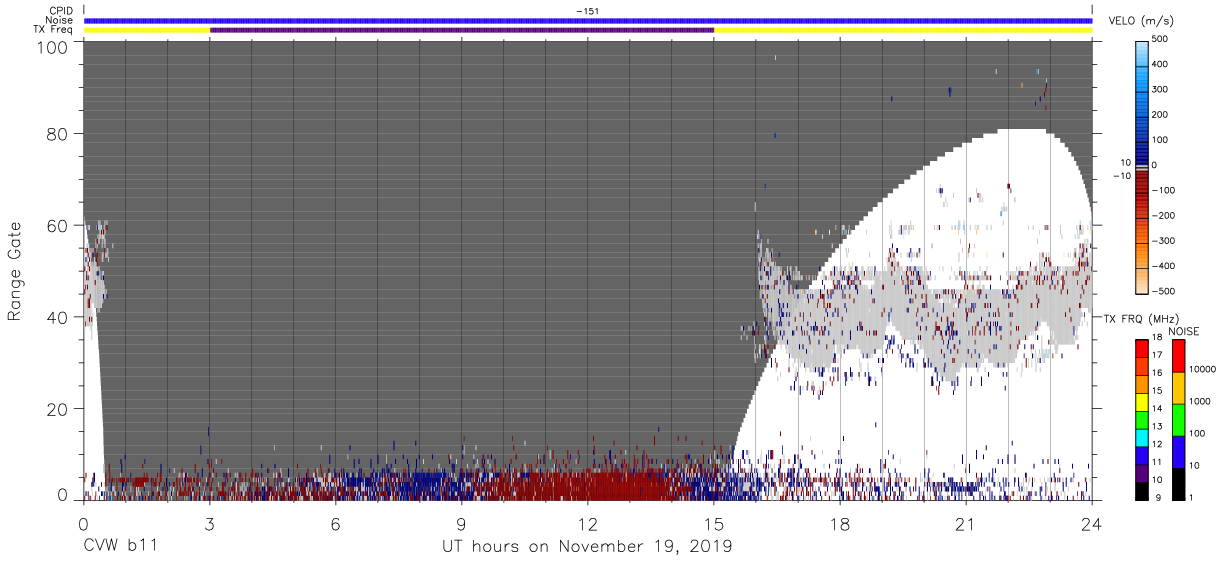Click the 10000 noise legend label
This screenshot has height=567, width=1228.
point(1202,369)
